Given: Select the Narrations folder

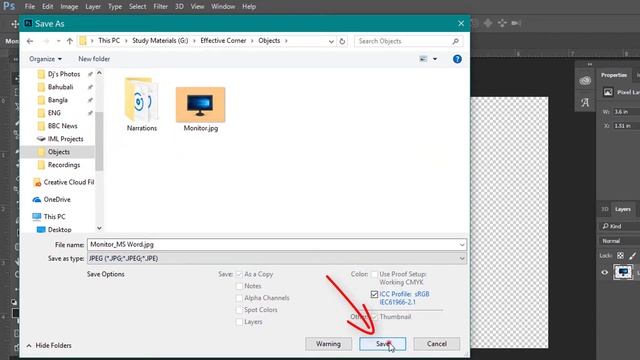Looking at the screenshot, I should pyautogui.click(x=142, y=104).
